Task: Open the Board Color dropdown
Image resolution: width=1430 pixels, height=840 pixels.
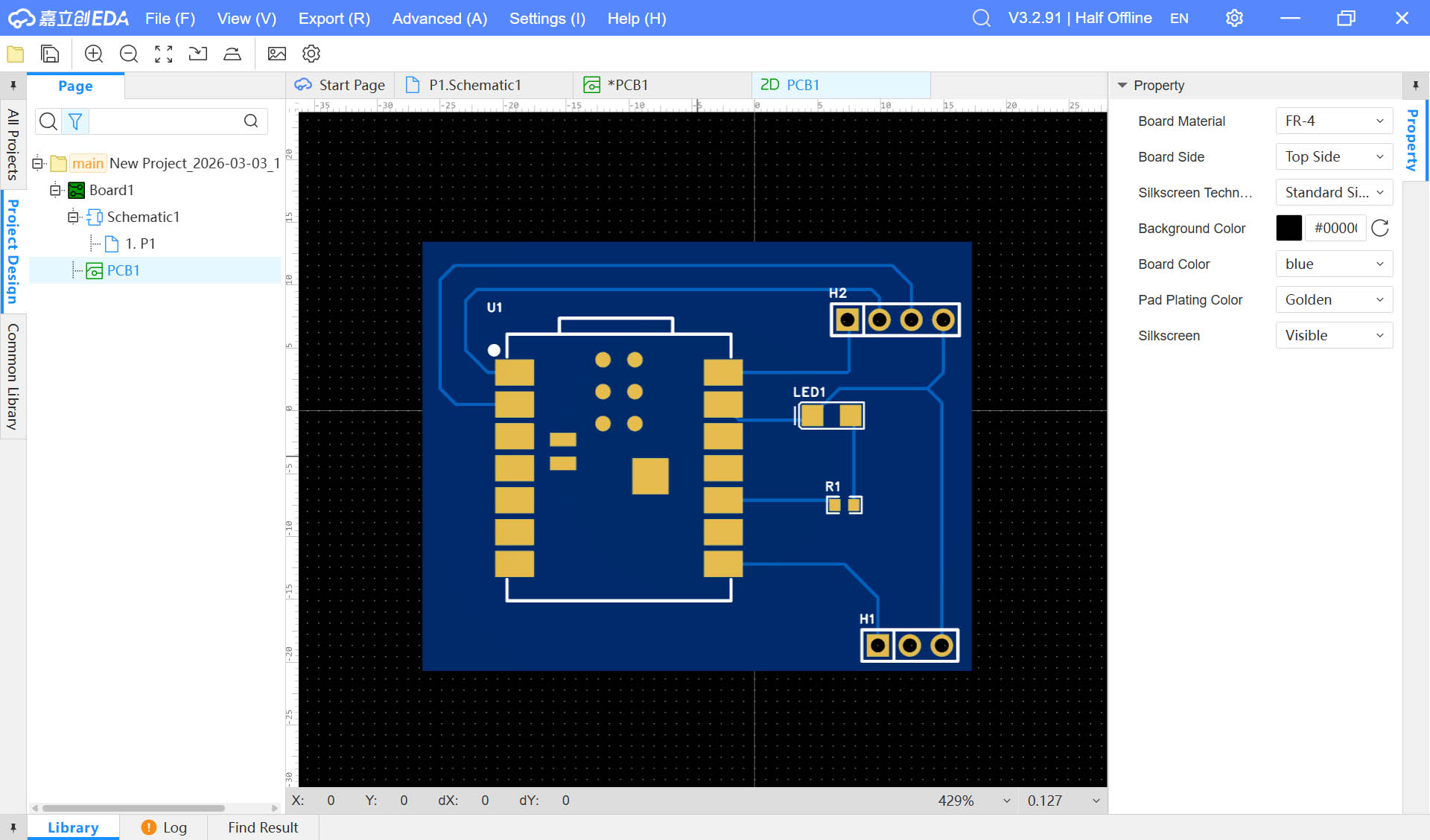Action: [1333, 264]
